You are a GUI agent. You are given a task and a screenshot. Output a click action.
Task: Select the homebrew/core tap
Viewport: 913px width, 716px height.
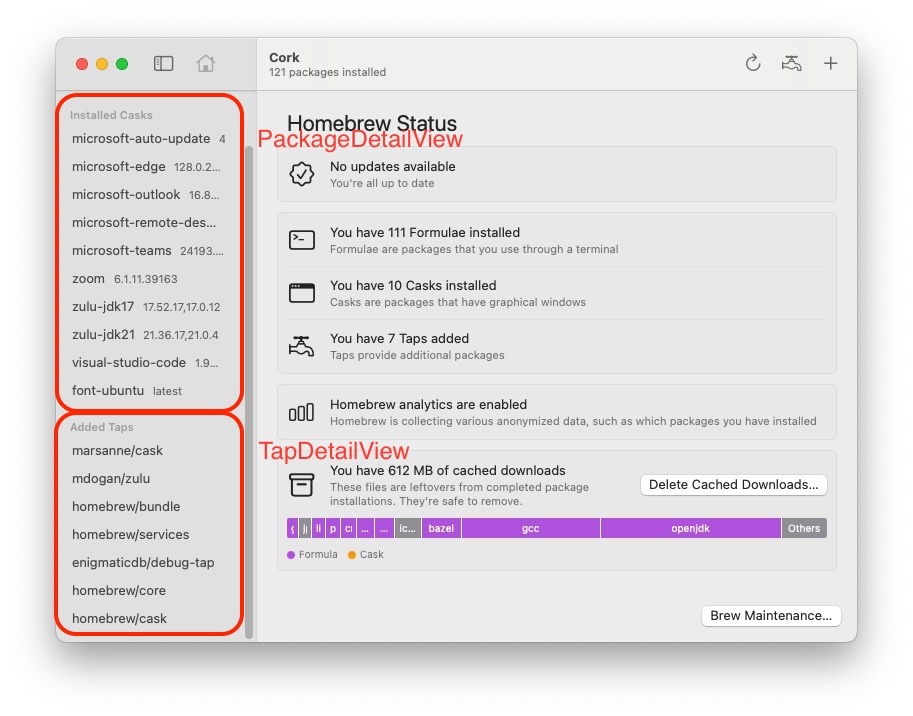[x=149, y=590]
